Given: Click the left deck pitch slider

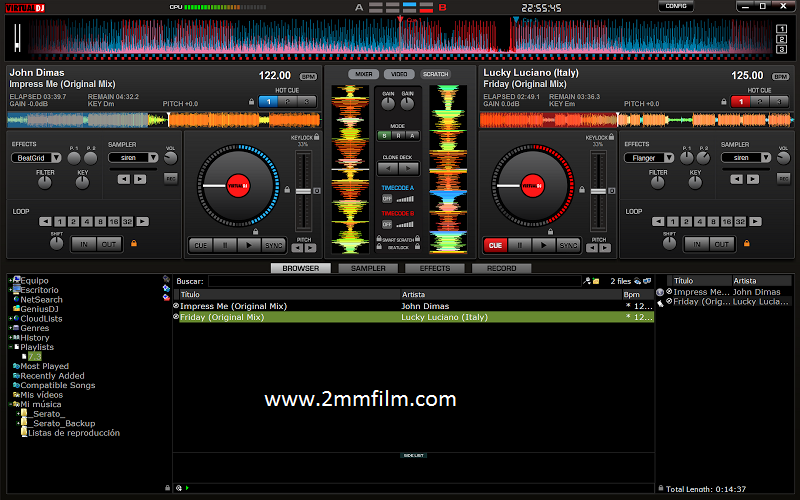Looking at the screenshot, I should (304, 192).
